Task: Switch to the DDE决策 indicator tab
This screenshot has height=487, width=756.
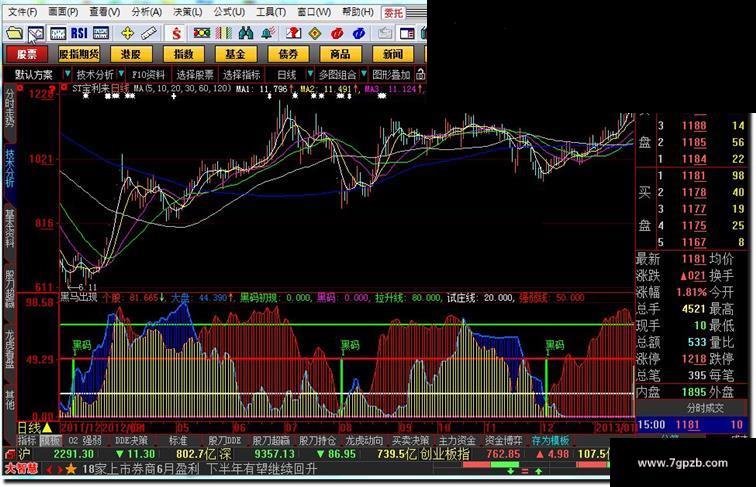Action: (132, 440)
